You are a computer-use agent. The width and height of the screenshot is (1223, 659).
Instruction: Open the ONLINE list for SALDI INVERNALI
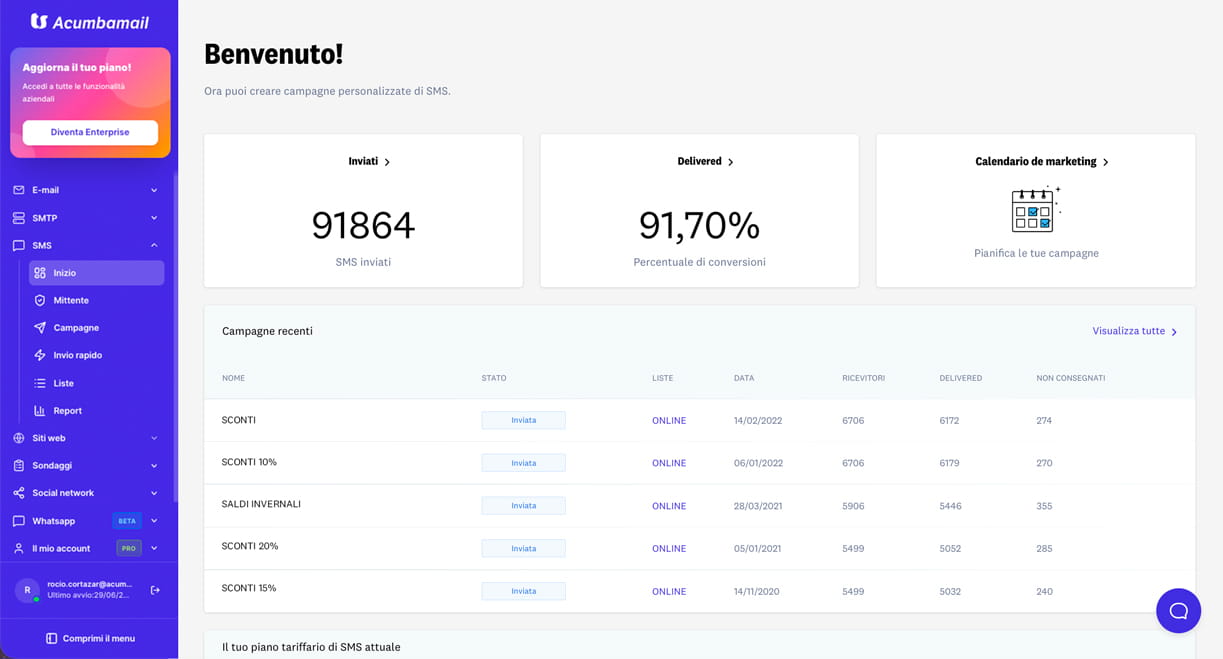[669, 506]
